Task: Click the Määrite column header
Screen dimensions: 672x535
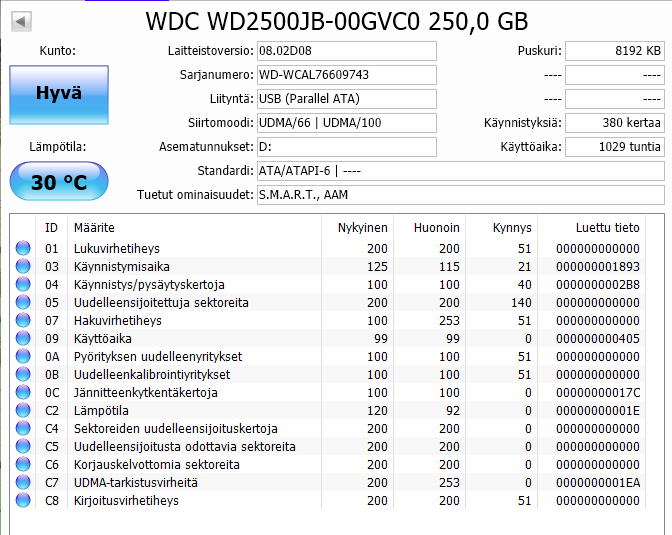Action: pos(195,228)
